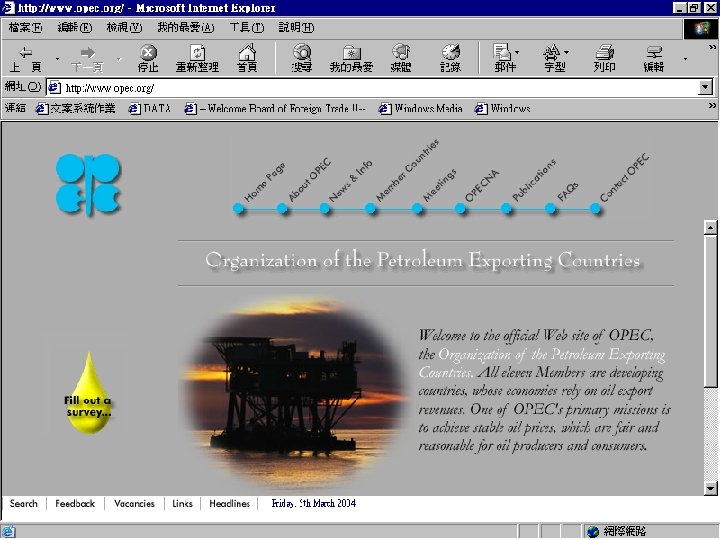Image resolution: width=720 pixels, height=540 pixels.
Task: Open the Windows Media links shortcut
Action: pos(421,108)
